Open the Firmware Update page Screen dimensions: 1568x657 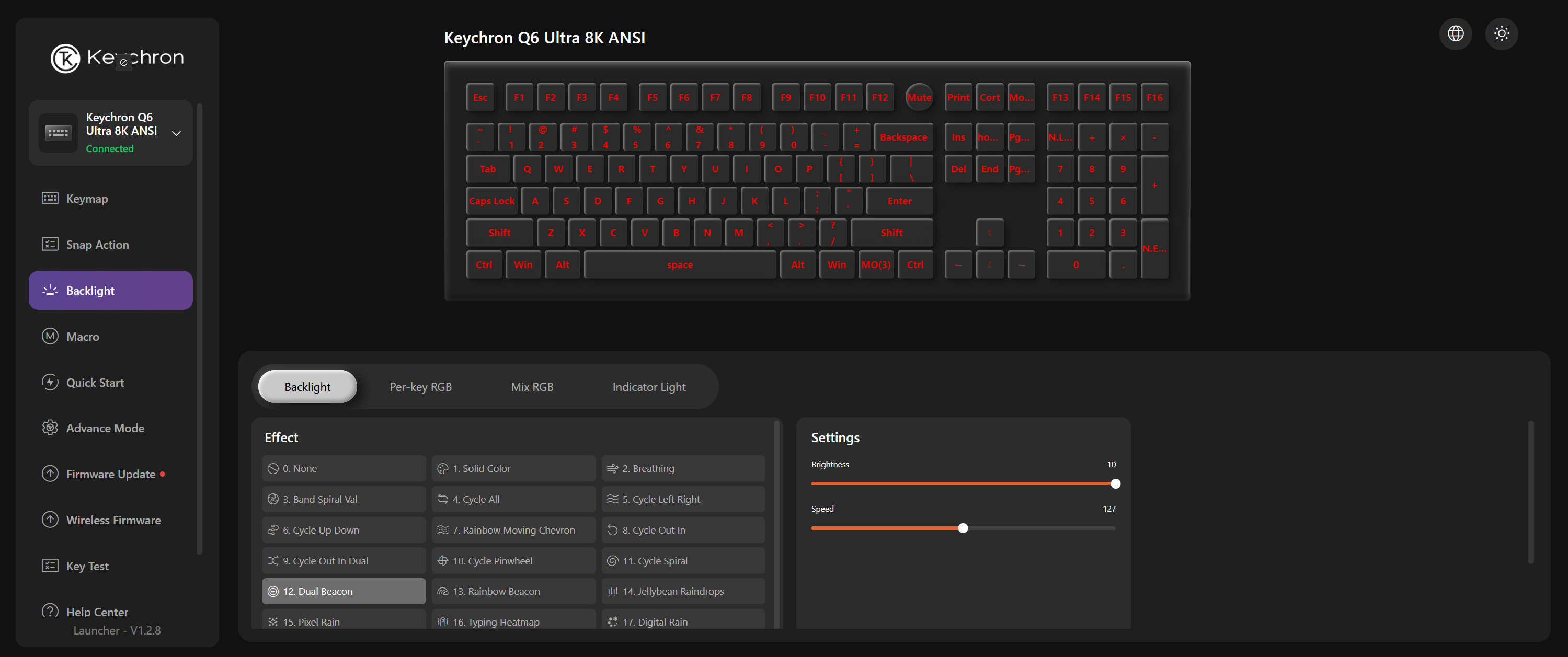pos(110,474)
